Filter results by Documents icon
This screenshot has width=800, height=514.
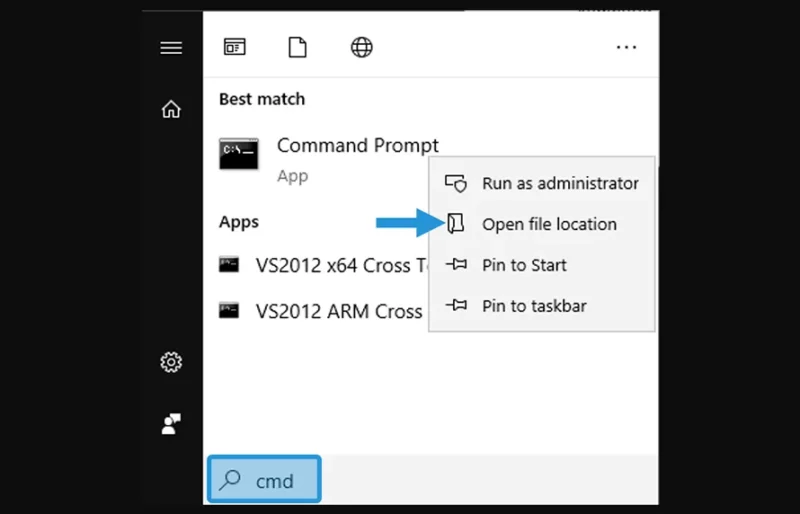[297, 47]
